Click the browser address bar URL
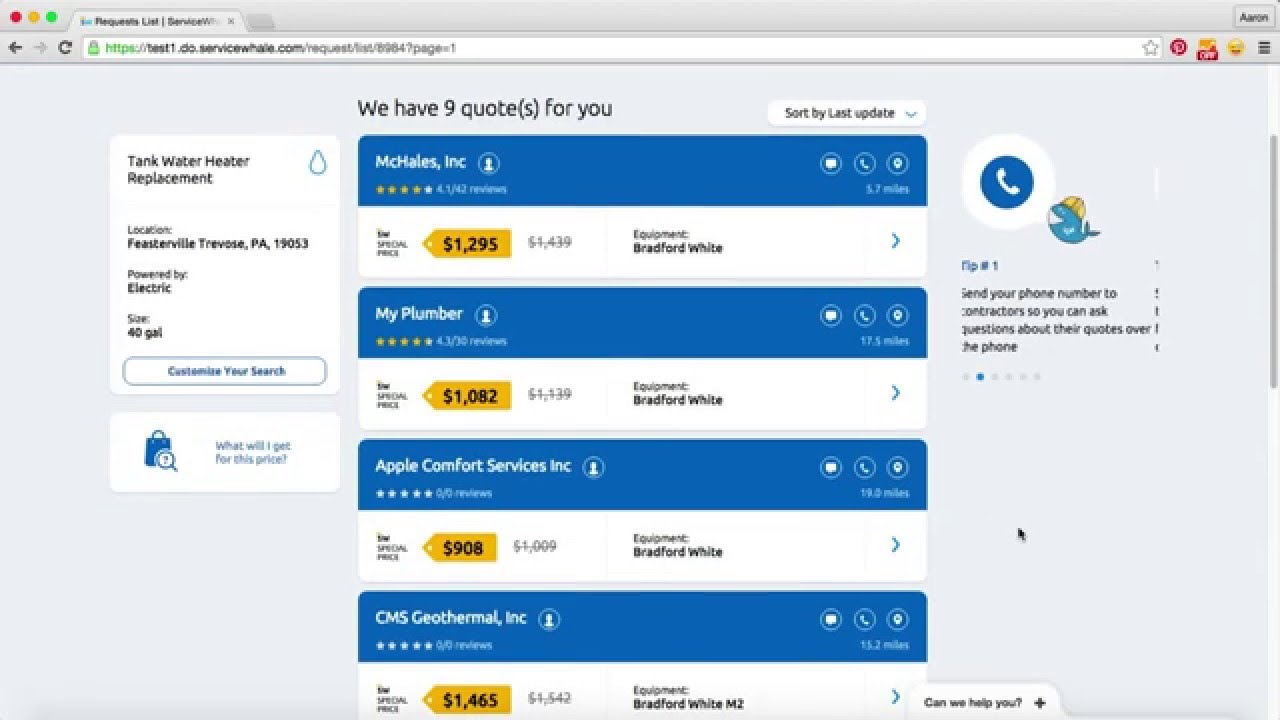 (x=280, y=47)
